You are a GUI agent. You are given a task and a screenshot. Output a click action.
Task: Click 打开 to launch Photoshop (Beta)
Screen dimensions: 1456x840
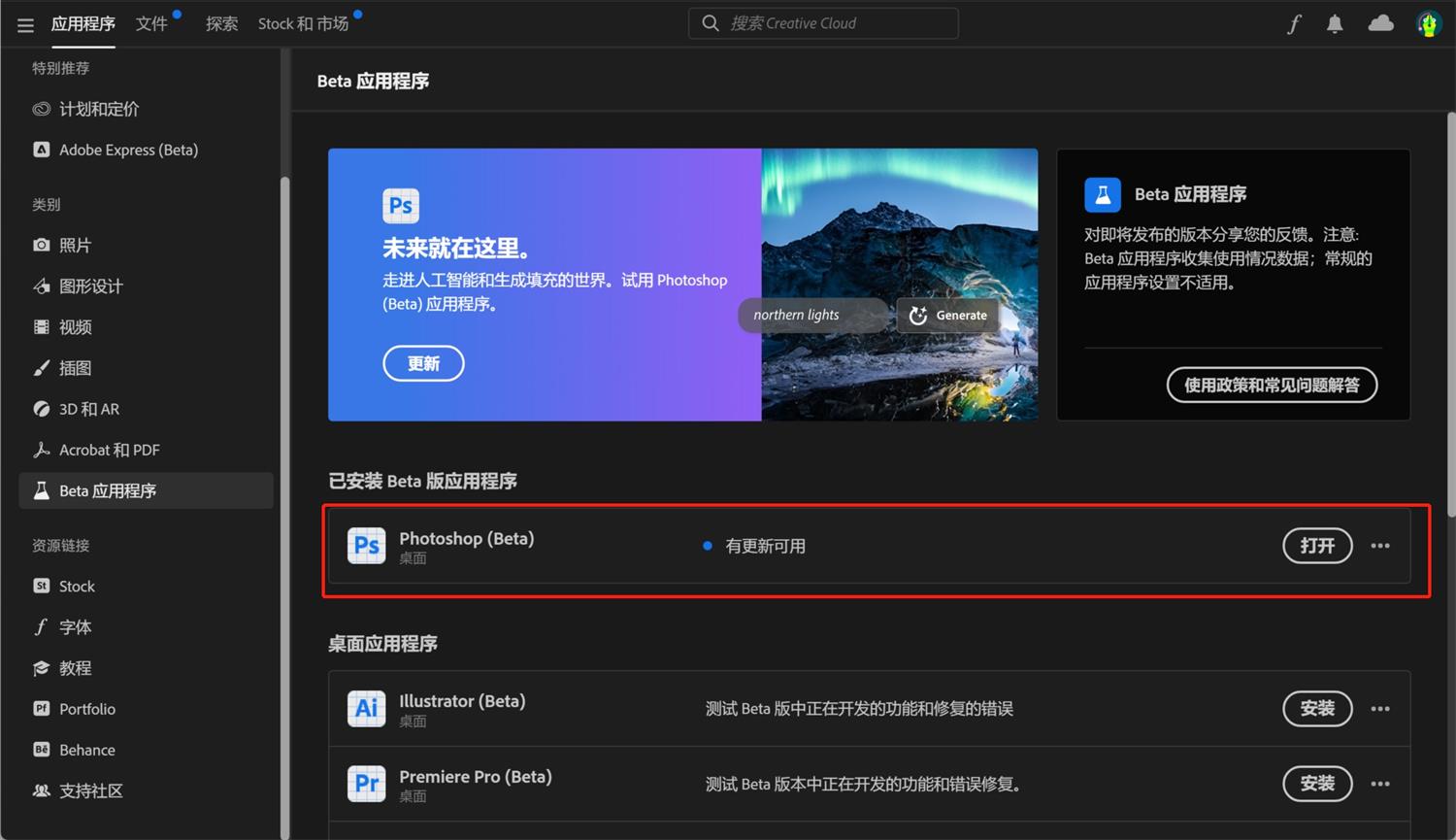tap(1317, 546)
